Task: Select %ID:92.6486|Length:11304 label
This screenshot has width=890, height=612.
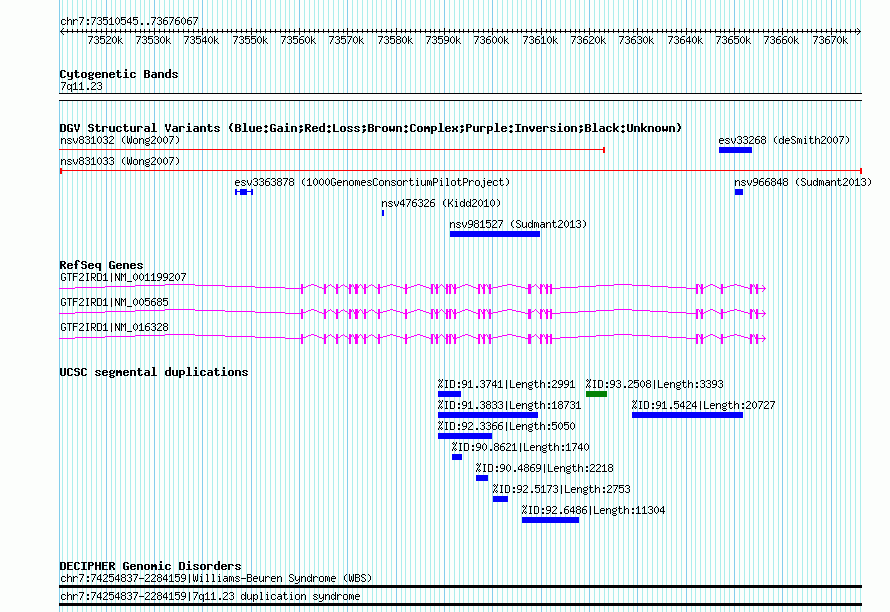Action: (593, 510)
